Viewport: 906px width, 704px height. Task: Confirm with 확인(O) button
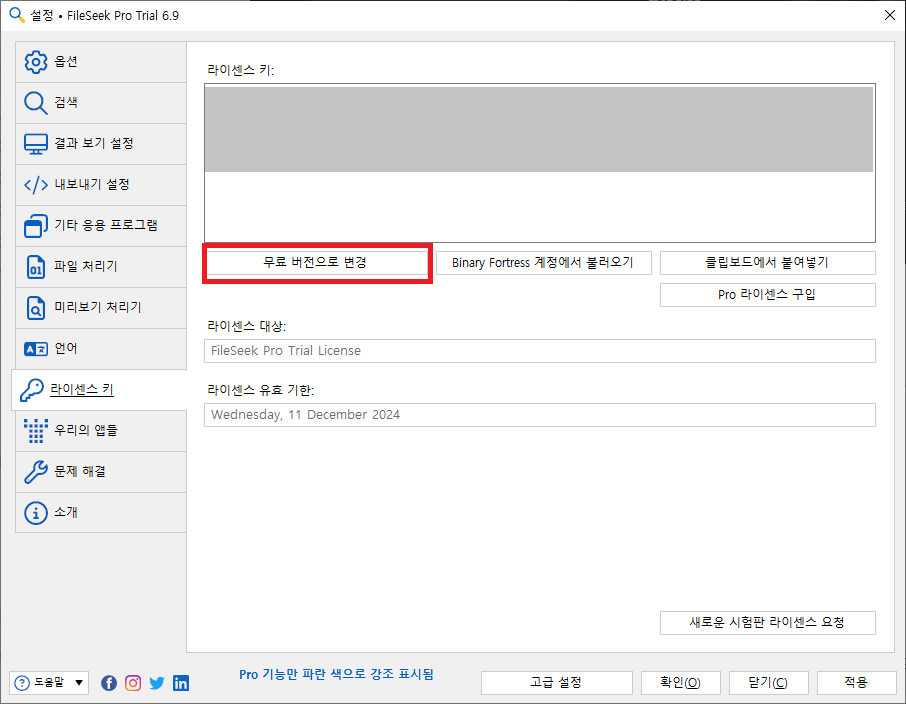pyautogui.click(x=681, y=683)
